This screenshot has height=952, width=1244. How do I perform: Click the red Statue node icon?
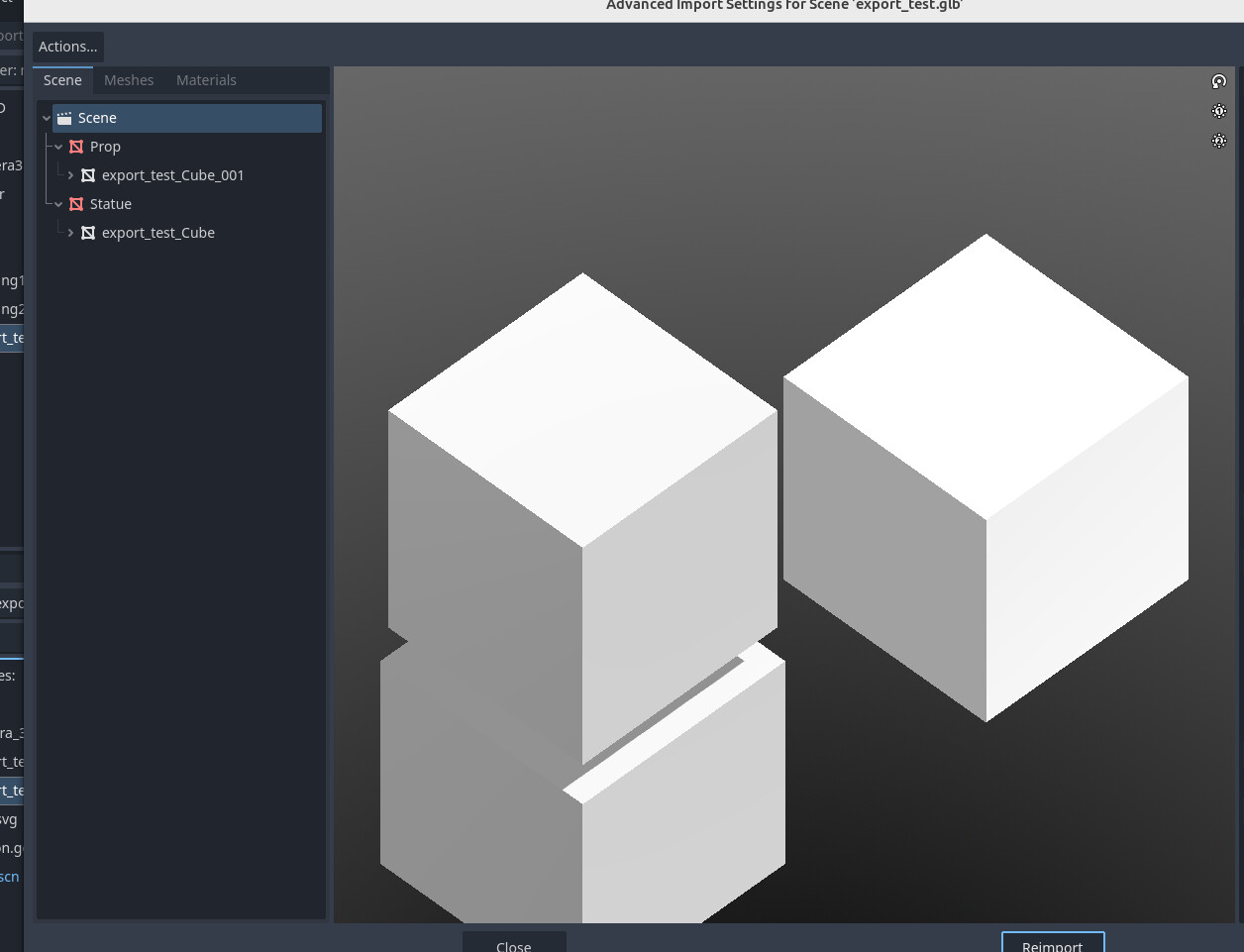(76, 204)
